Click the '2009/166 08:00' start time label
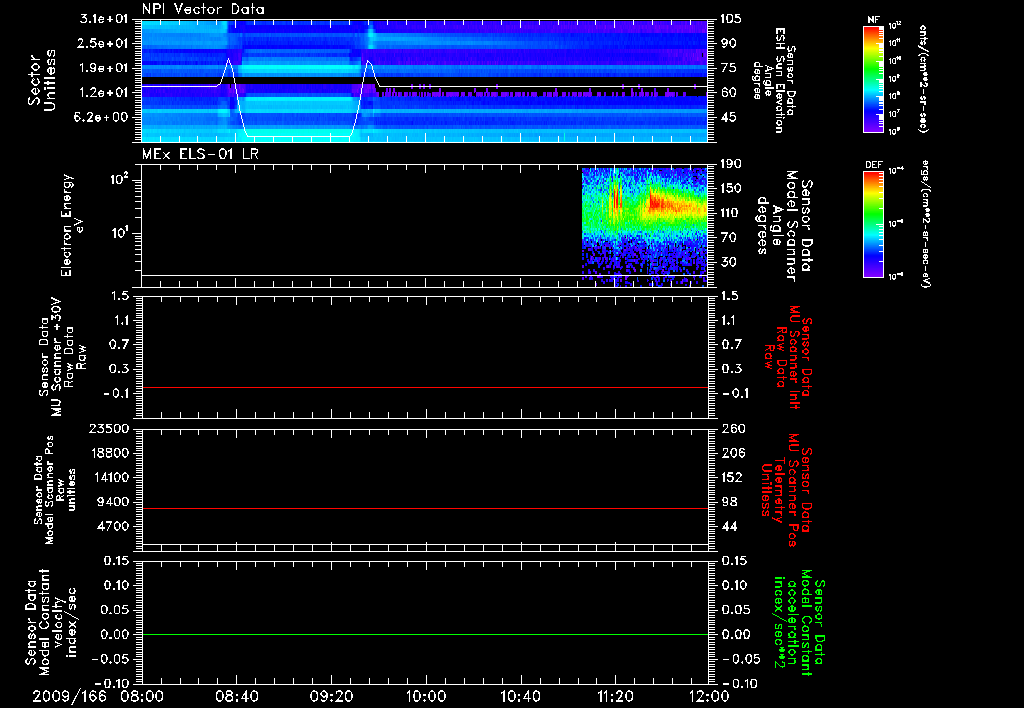 (98, 696)
